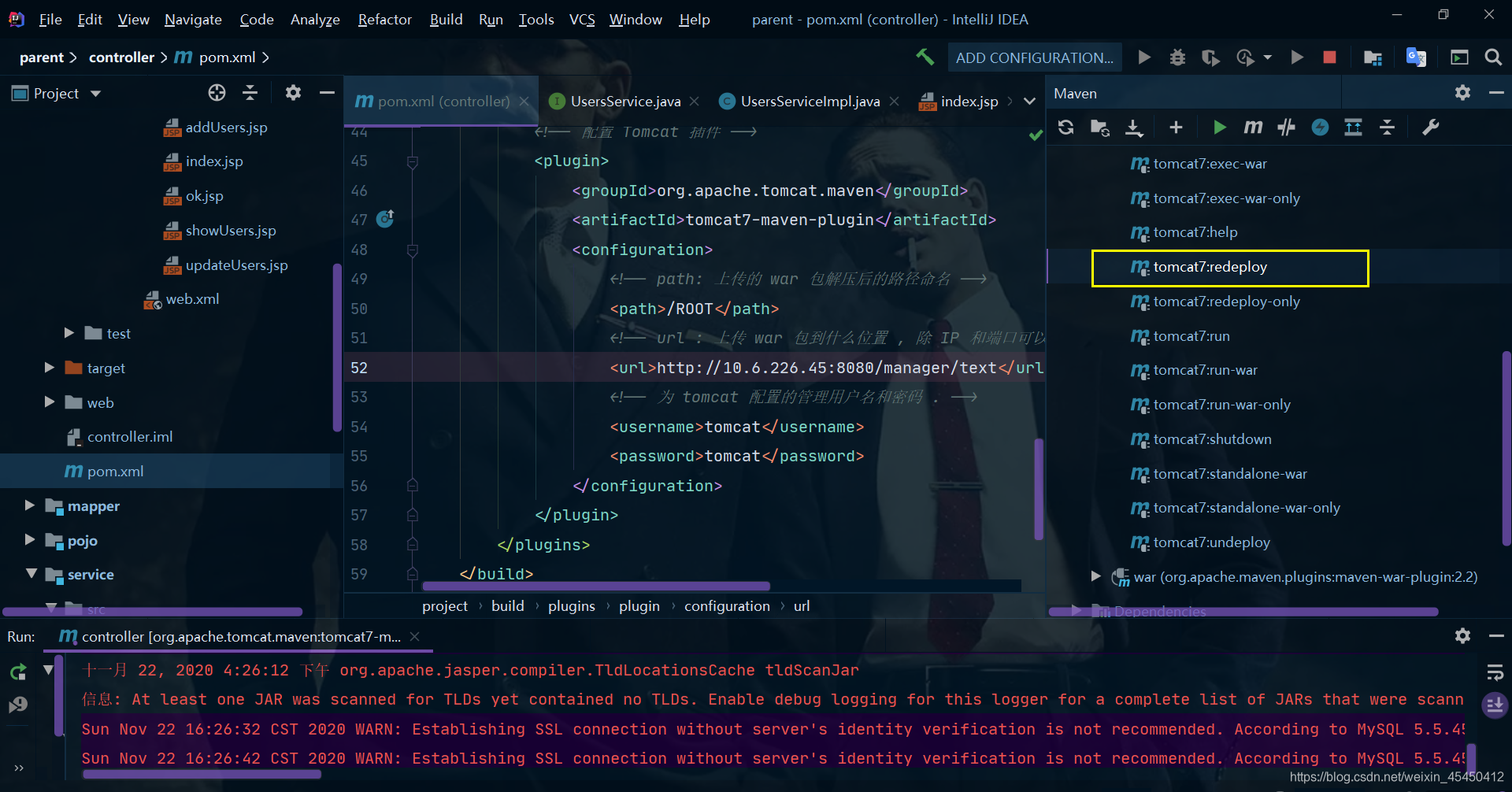Switch to UsersService.java tab
Viewport: 1512px width, 792px height.
coord(625,101)
